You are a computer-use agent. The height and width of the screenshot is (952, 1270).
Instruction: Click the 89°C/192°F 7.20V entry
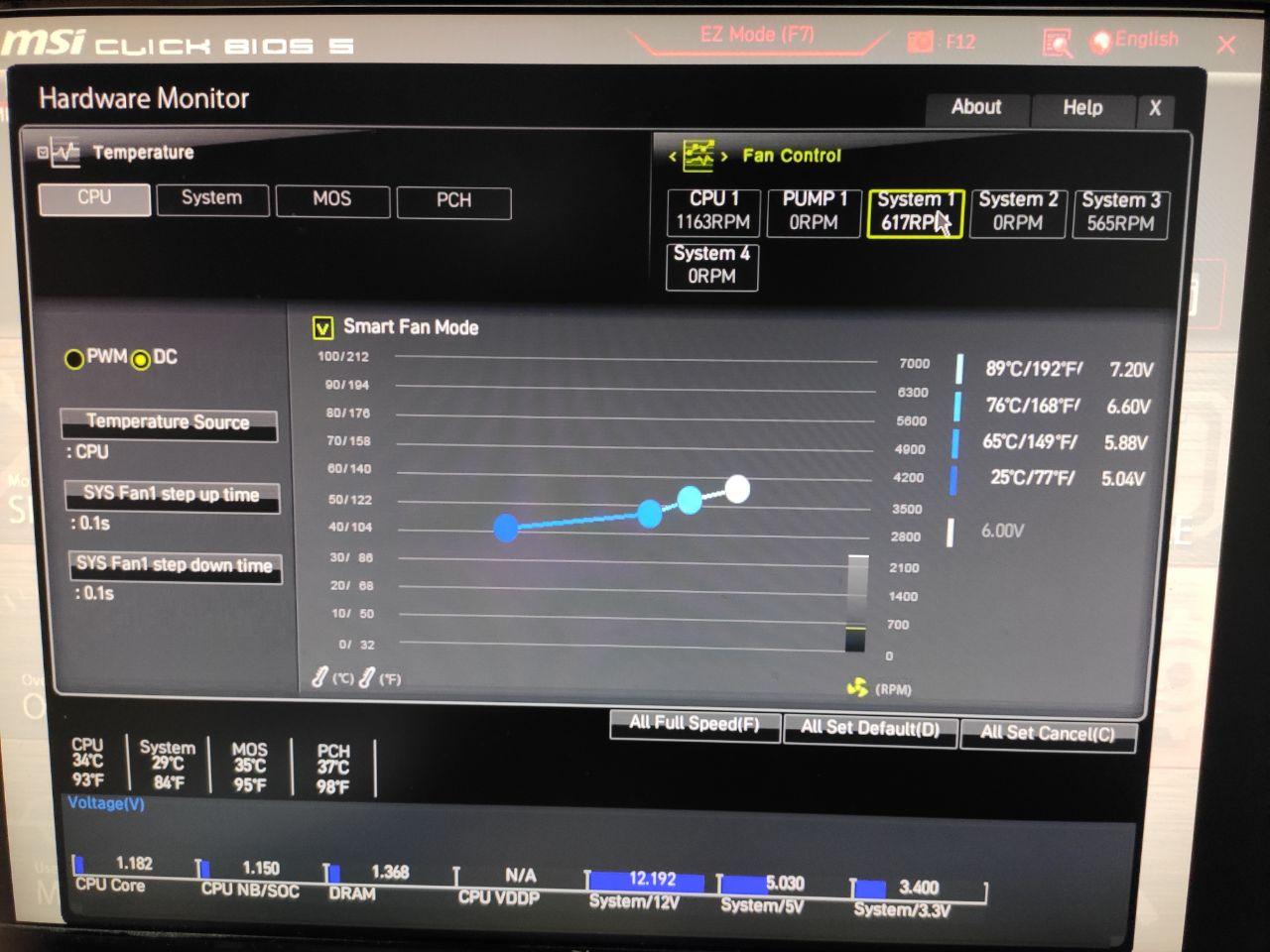click(1068, 370)
